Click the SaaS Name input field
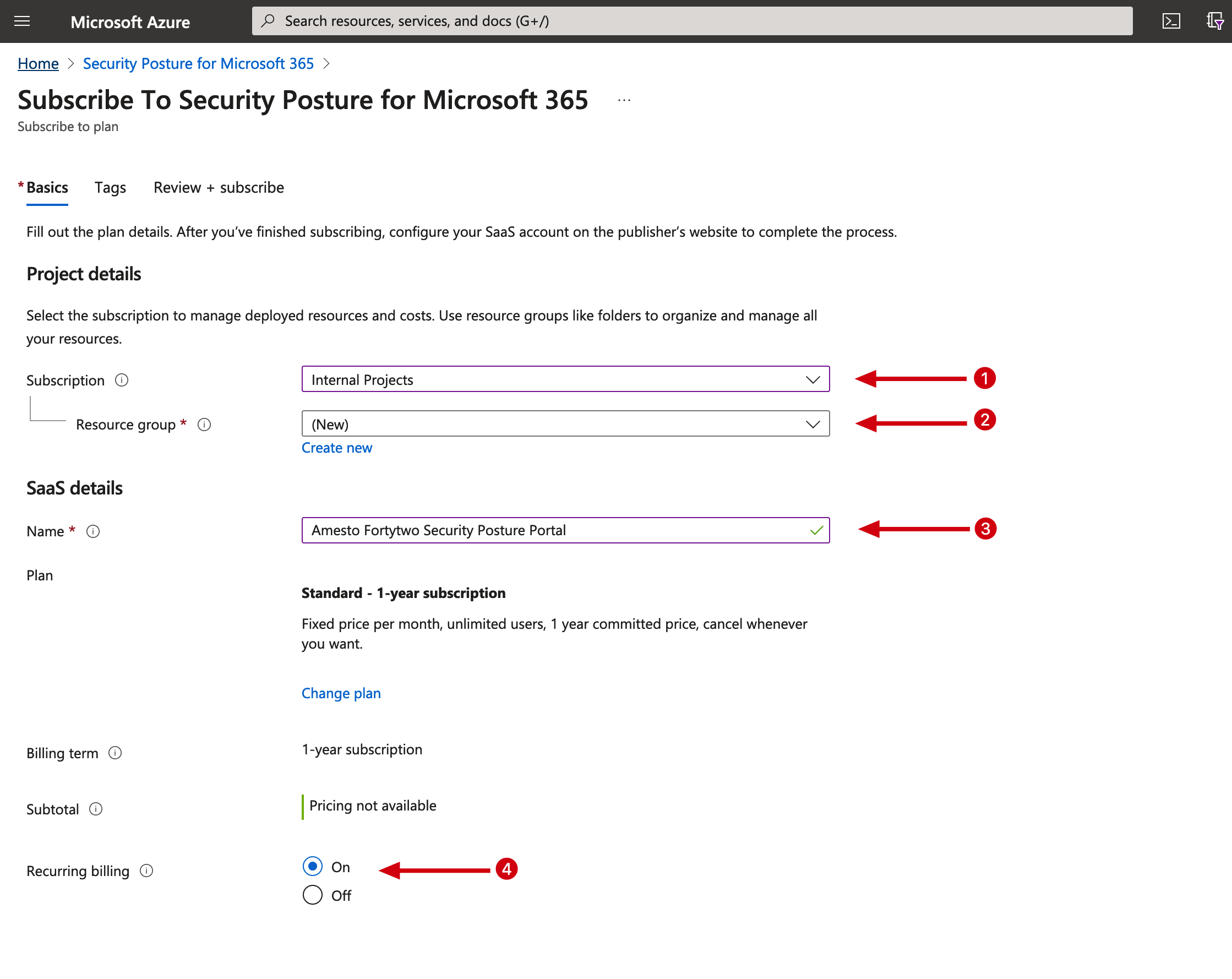 [x=554, y=530]
